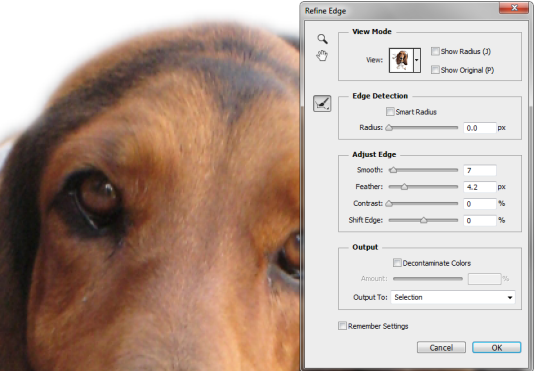The image size is (535, 371).
Task: Click the Amount percentage field
Action: (485, 279)
